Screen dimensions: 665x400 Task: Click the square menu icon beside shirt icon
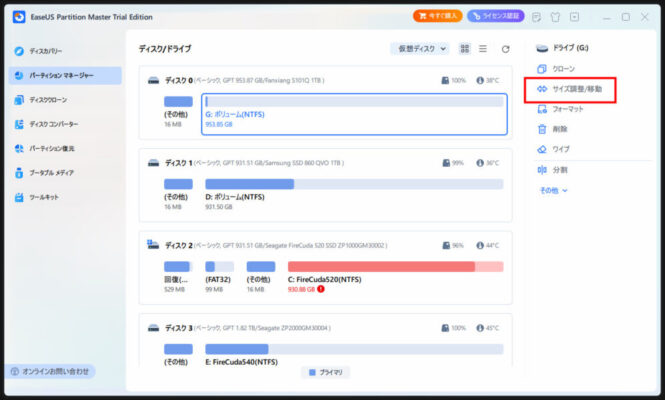point(574,17)
